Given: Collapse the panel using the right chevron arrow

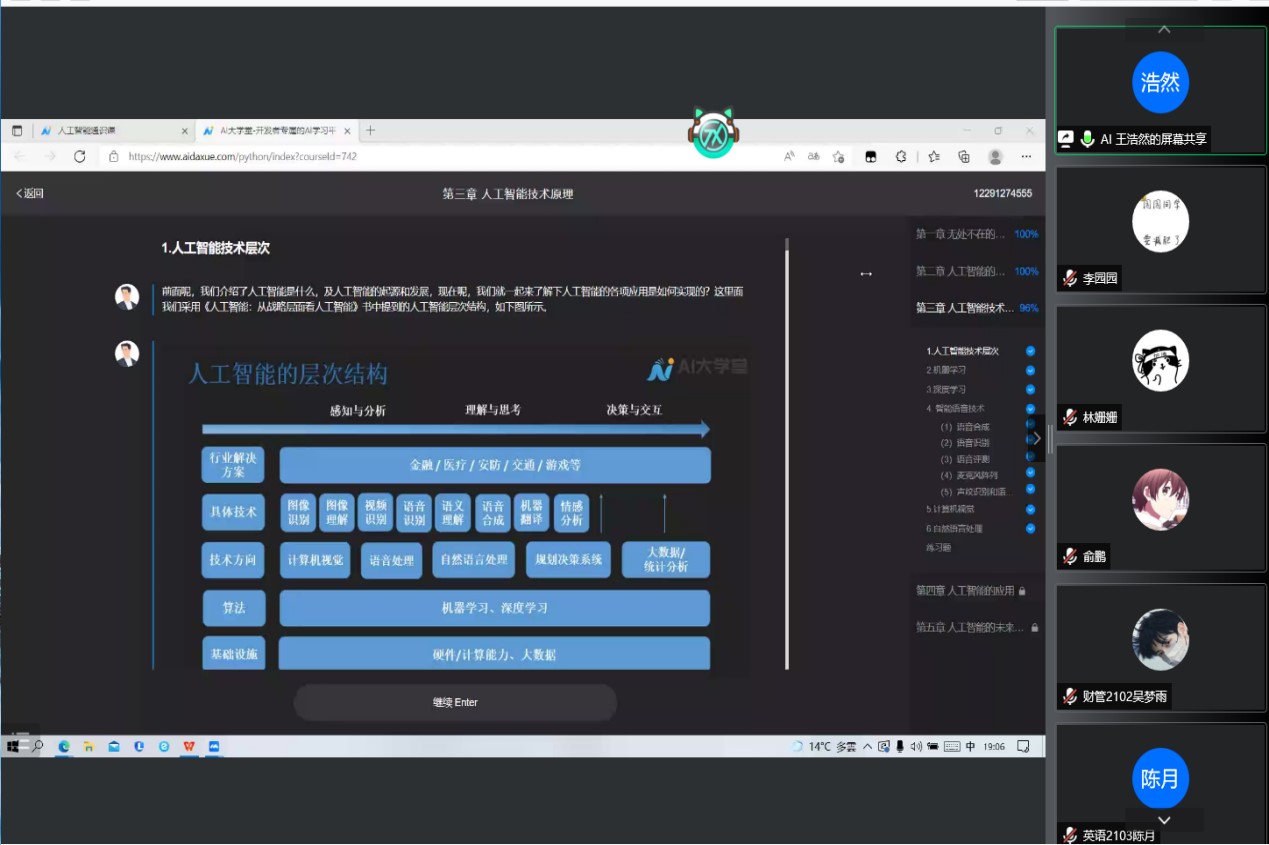Looking at the screenshot, I should pyautogui.click(x=1037, y=438).
